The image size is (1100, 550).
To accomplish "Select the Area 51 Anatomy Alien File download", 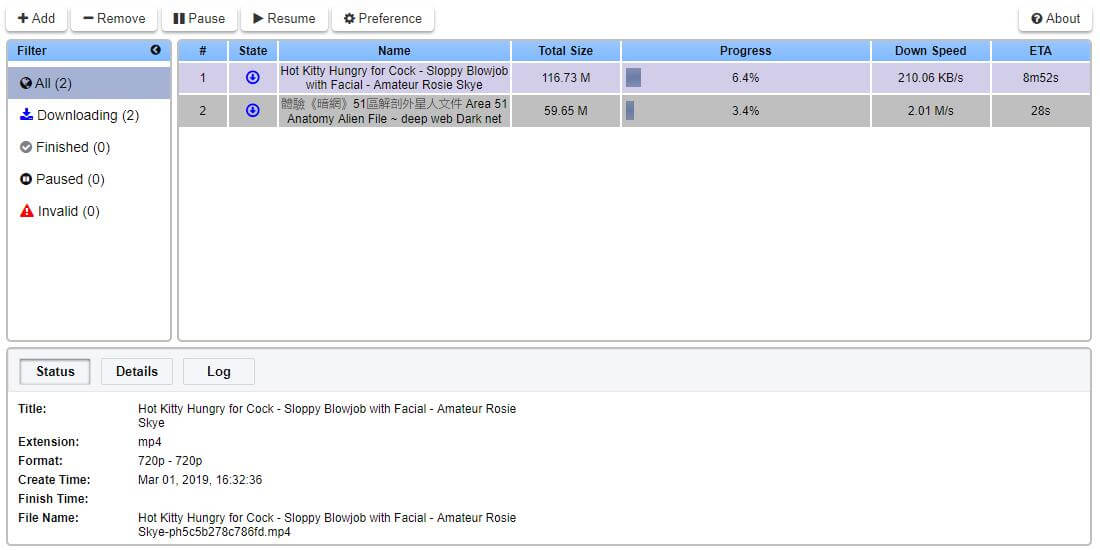I will (394, 111).
